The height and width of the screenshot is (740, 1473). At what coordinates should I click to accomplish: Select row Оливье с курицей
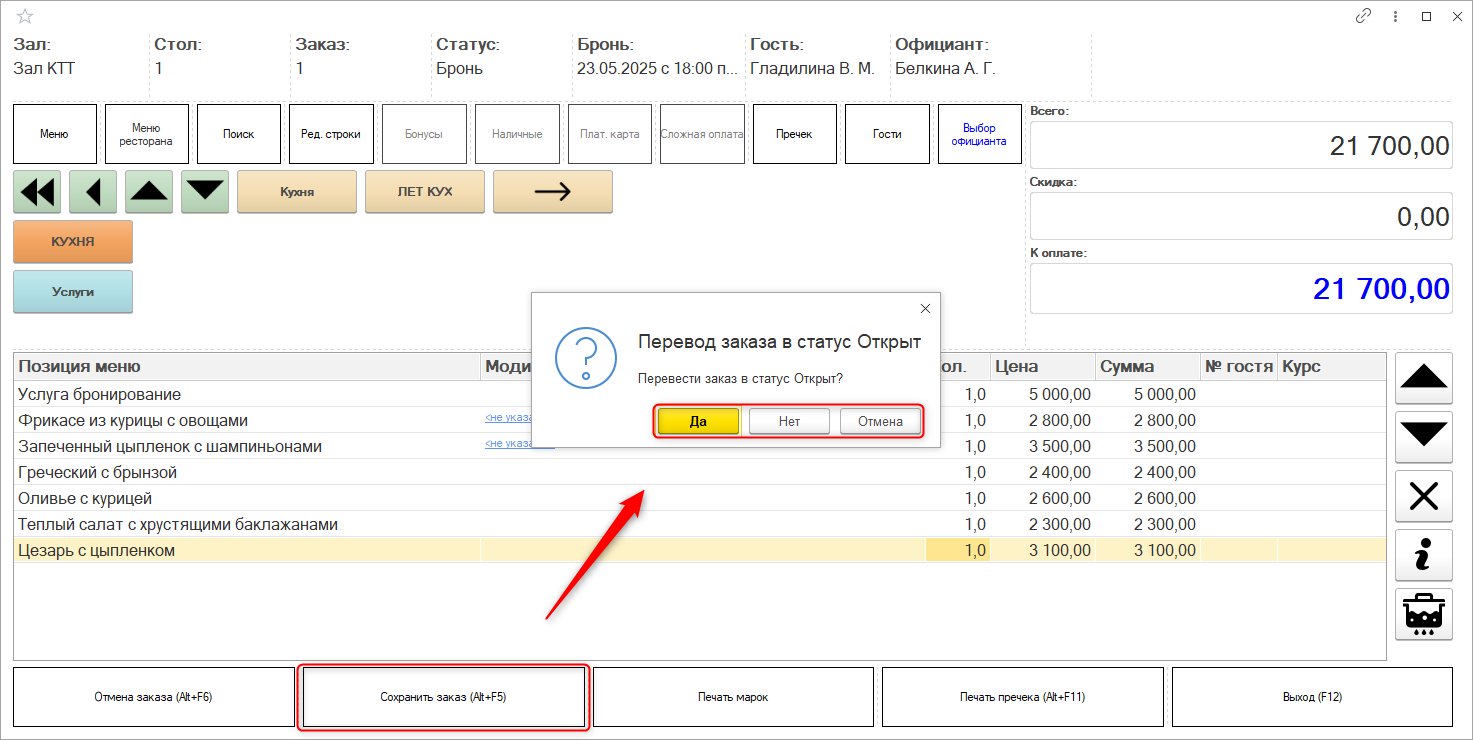[x=700, y=498]
